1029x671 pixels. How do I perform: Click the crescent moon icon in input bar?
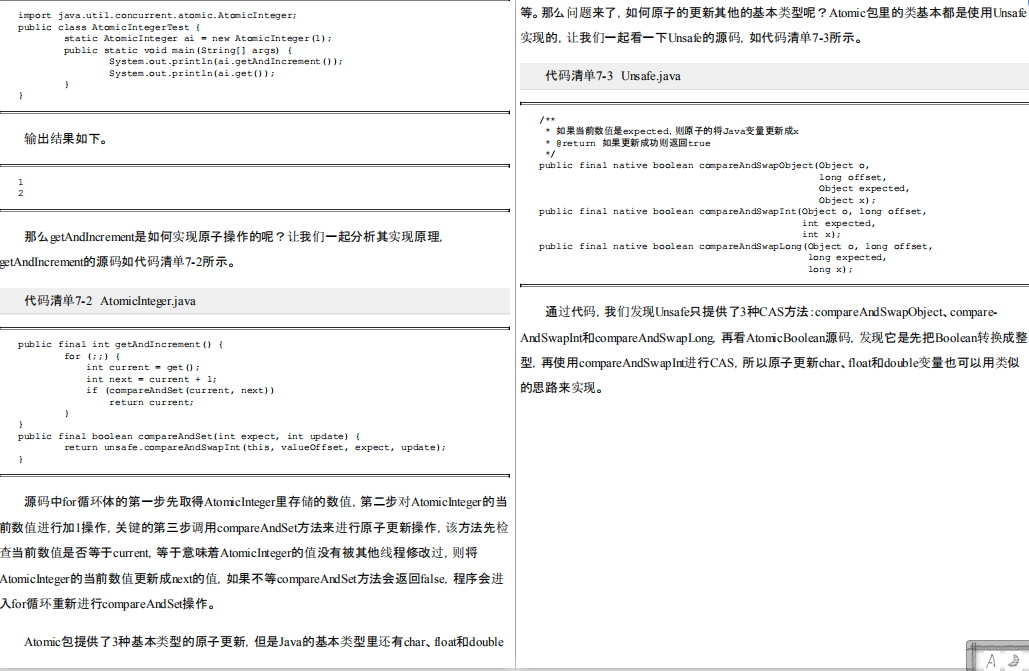(1014, 660)
